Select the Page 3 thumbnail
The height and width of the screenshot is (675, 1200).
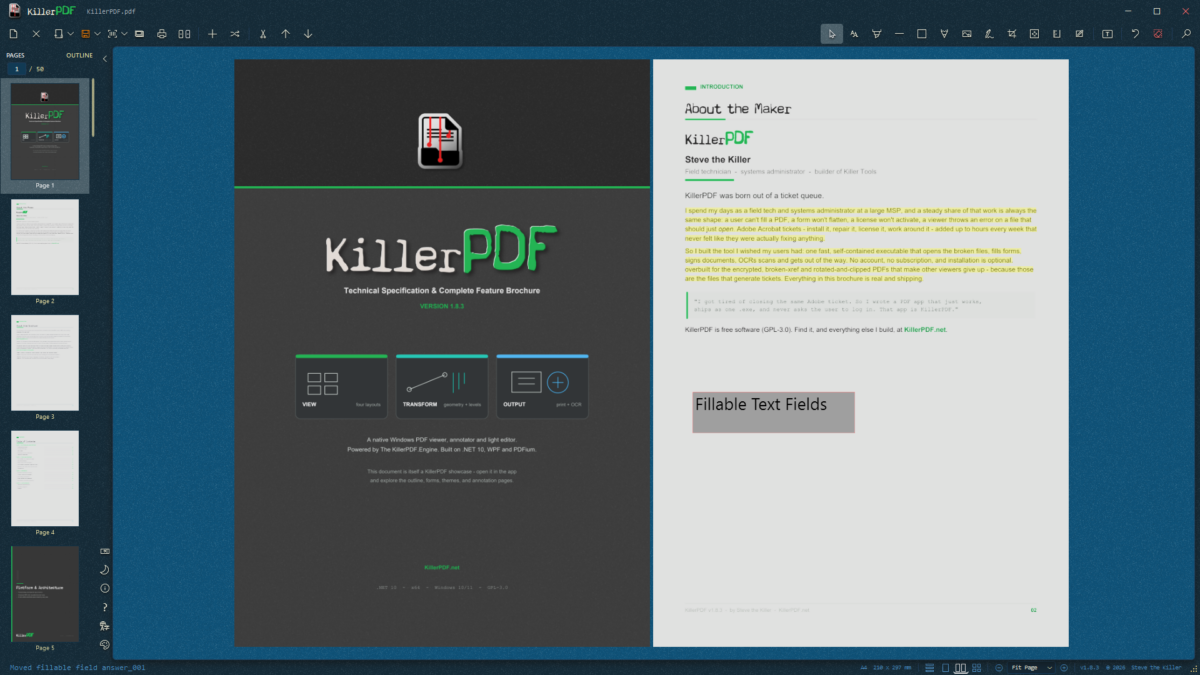click(45, 363)
